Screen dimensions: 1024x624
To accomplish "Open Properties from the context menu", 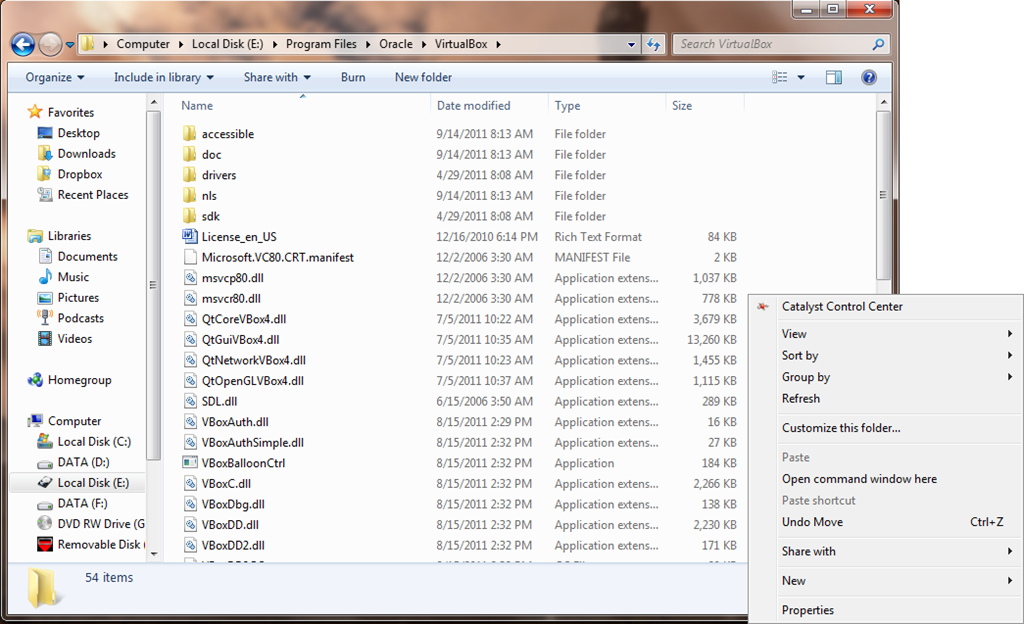I will (x=808, y=609).
